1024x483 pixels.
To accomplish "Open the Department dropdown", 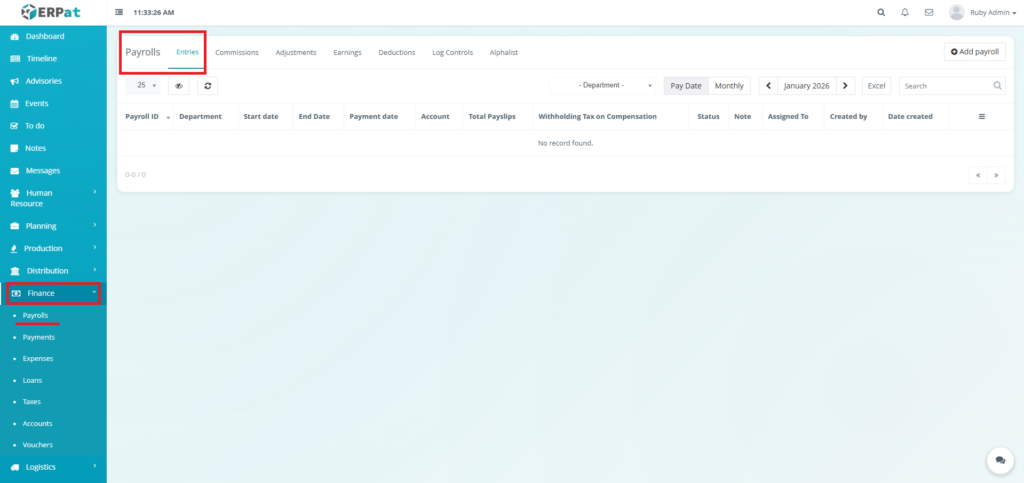I will [x=603, y=86].
